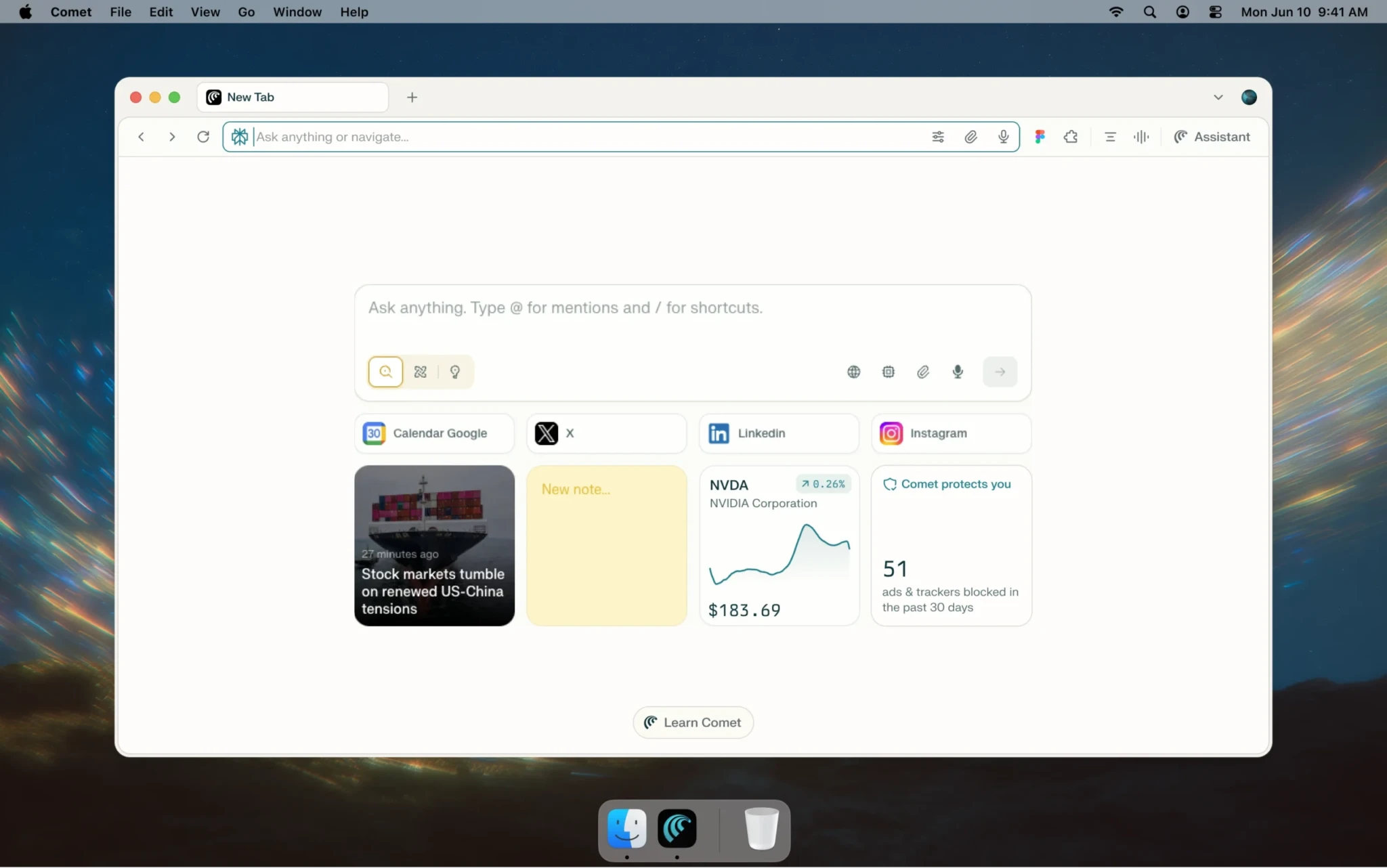
Task: Enable search mode with the magnifier toggle
Action: tap(385, 372)
